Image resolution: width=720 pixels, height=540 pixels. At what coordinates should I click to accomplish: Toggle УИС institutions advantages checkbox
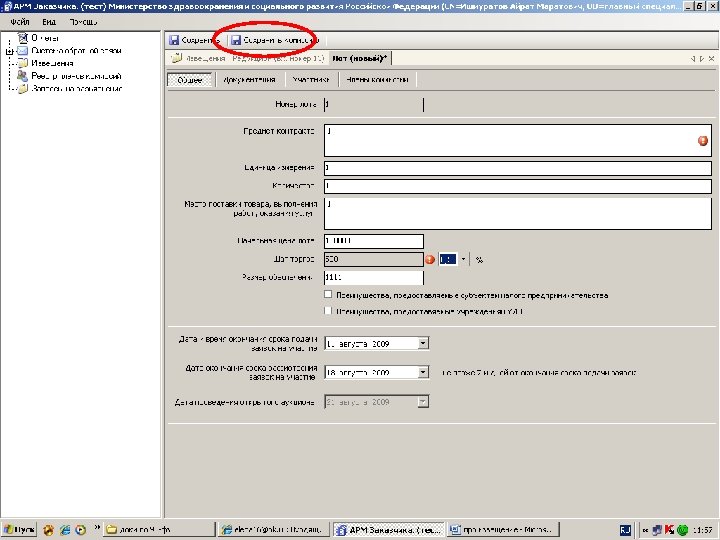[328, 311]
